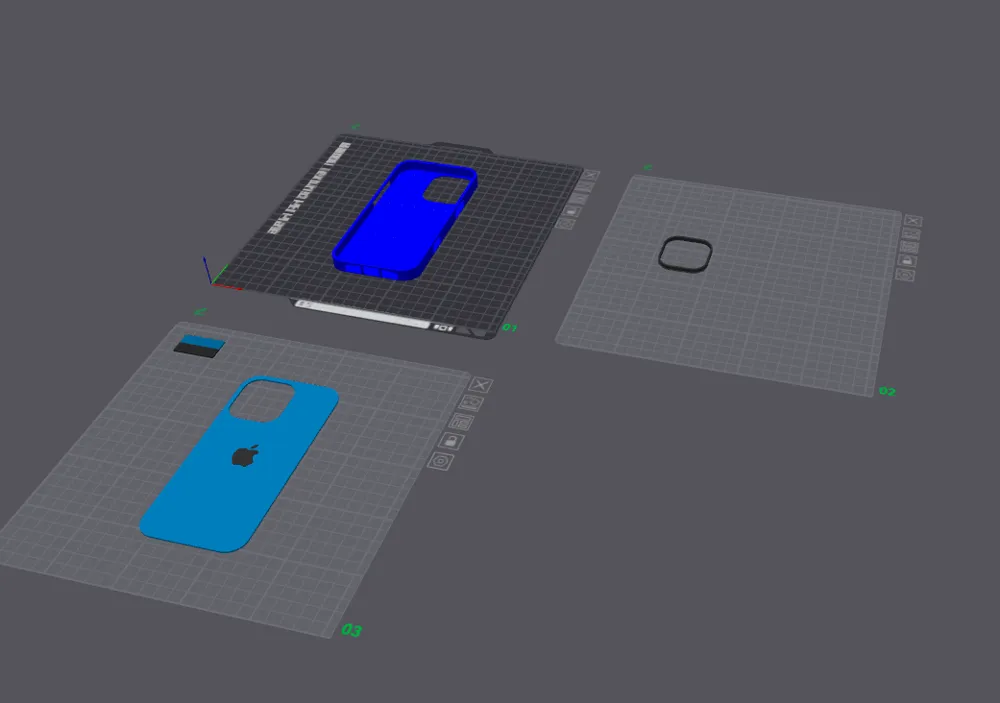Arrange objects on plate 03

460,421
